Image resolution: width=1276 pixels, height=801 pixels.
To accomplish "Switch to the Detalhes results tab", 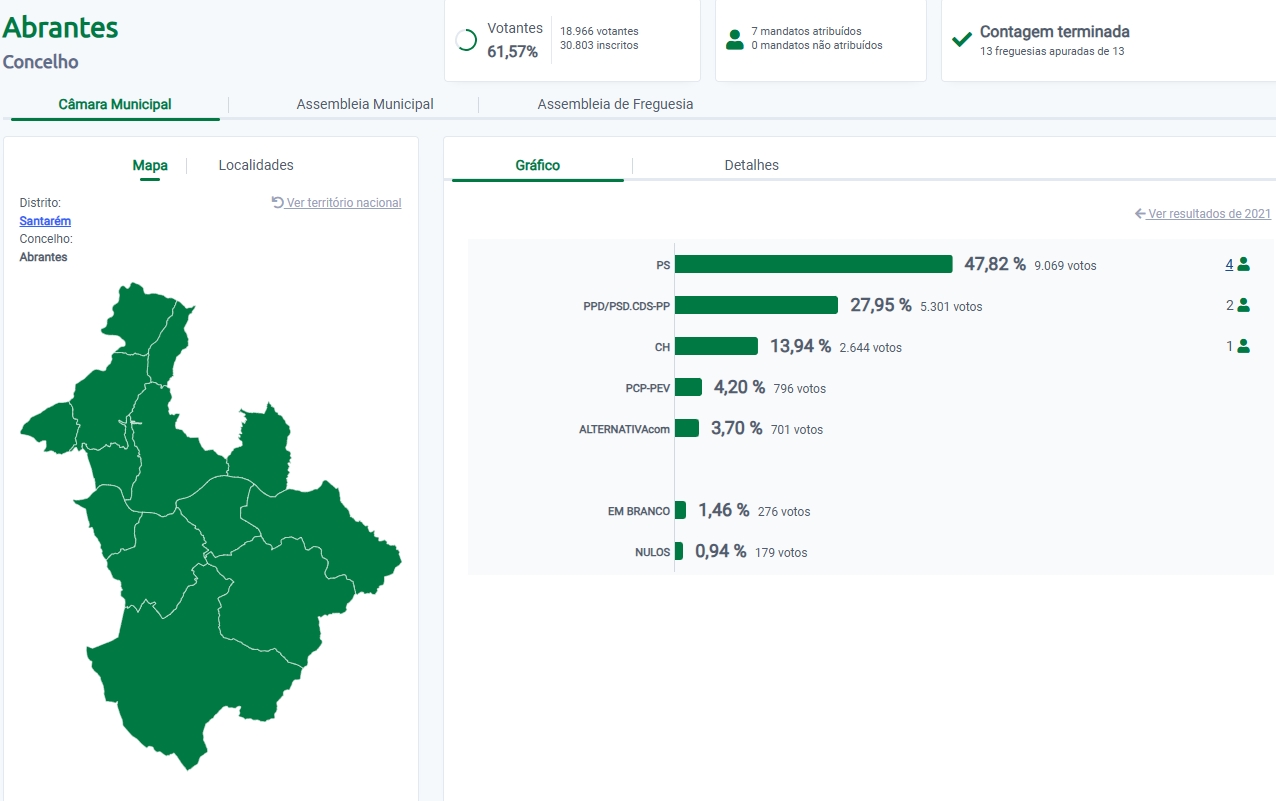I will tap(751, 165).
